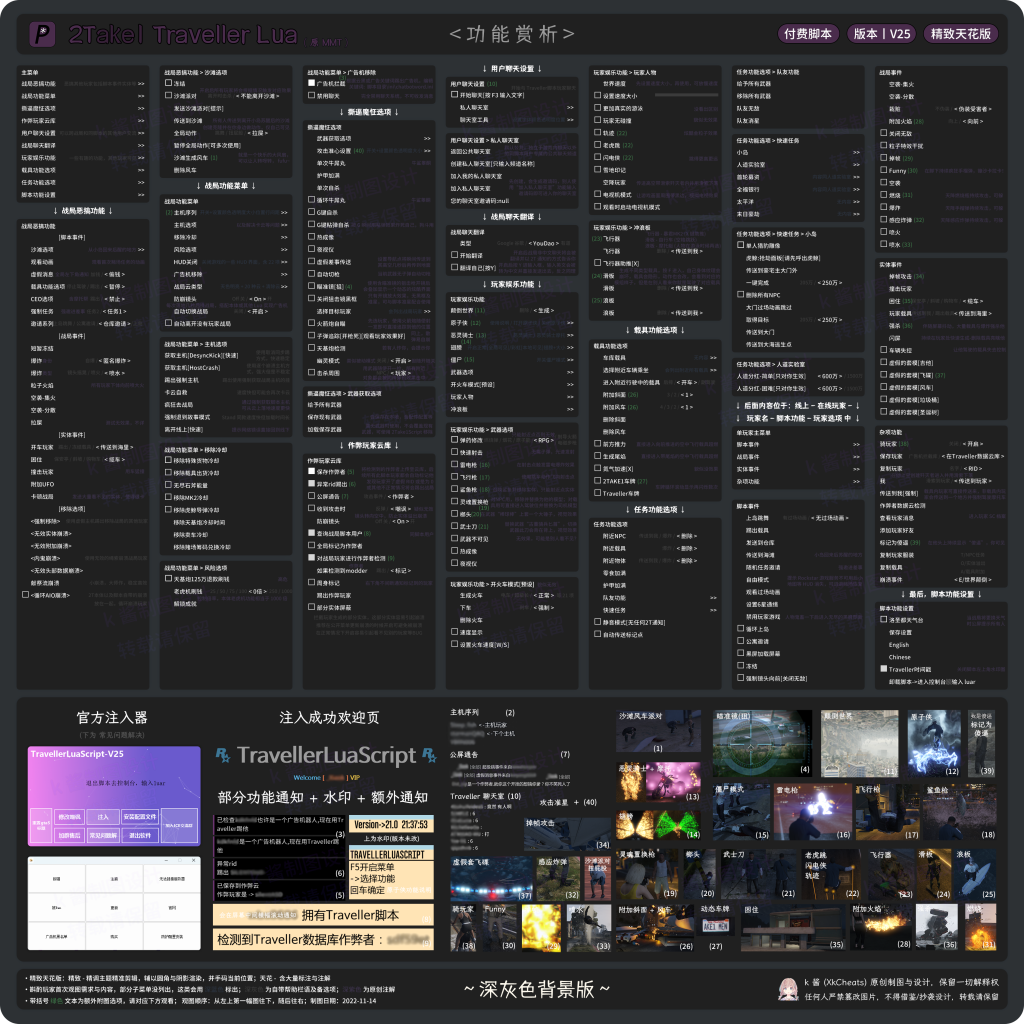This screenshot has width=1024, height=1024.
Task: Open the 动态车牌 (27) preview image
Action: tap(714, 926)
